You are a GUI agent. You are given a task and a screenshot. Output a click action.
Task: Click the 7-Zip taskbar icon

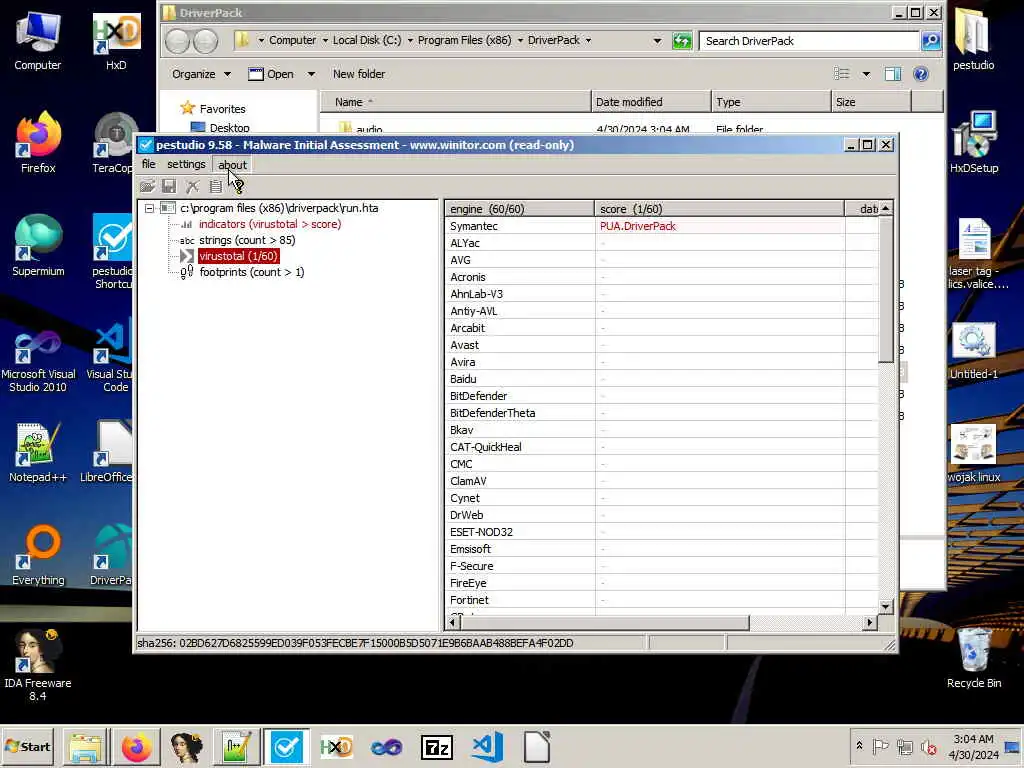[437, 746]
